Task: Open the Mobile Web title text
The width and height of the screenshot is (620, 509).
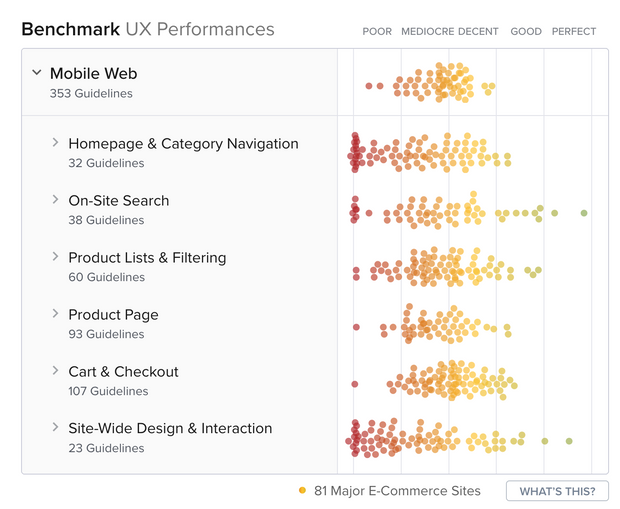Action: tap(93, 73)
